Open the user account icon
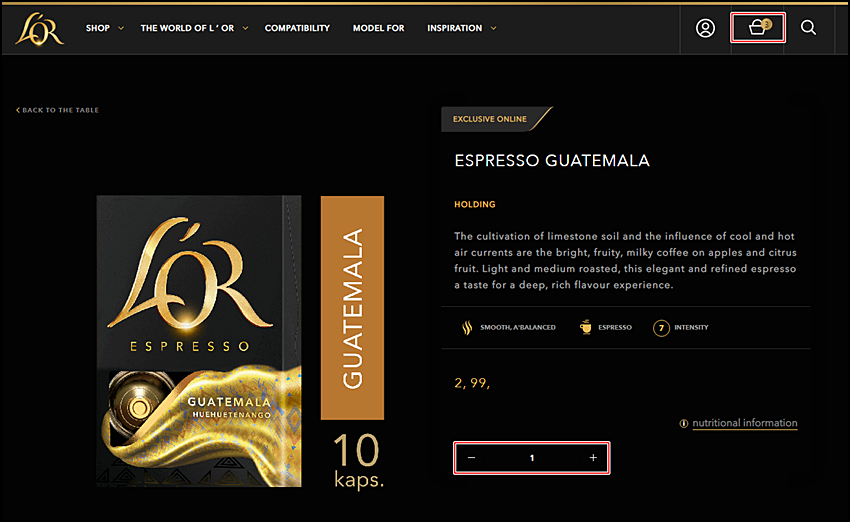 pyautogui.click(x=705, y=28)
